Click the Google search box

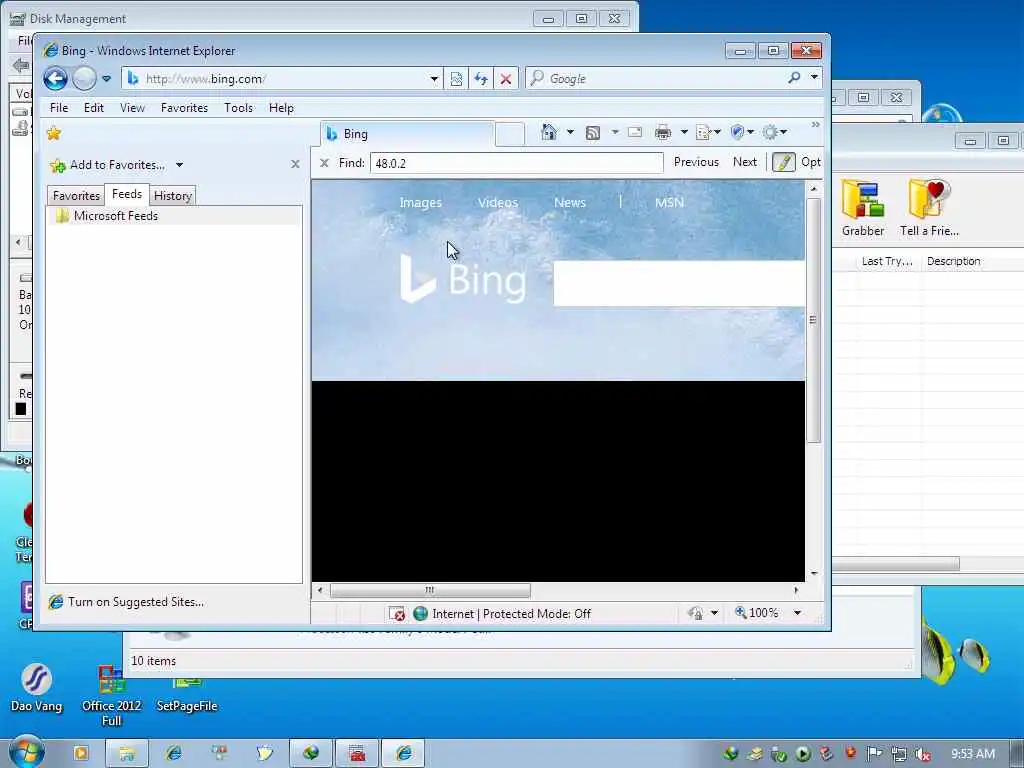[656, 79]
